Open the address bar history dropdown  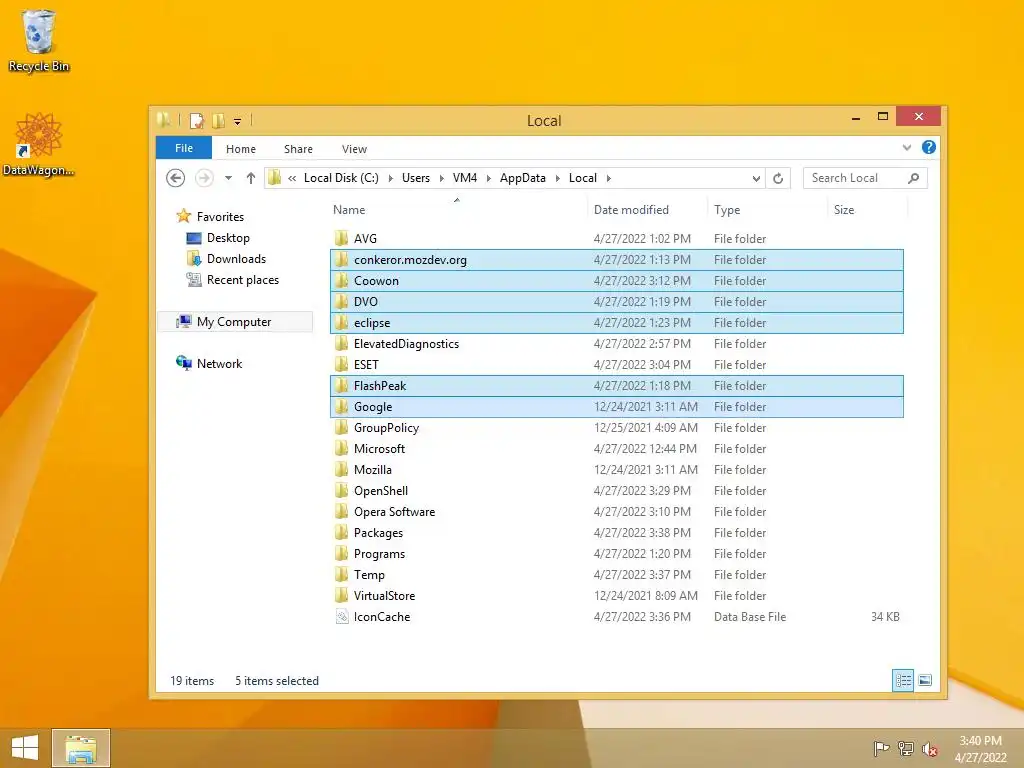point(756,178)
